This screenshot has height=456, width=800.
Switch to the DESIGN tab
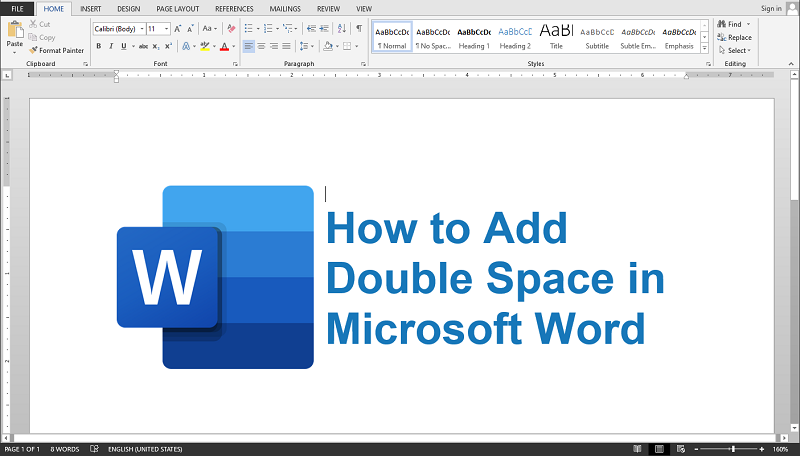(129, 9)
